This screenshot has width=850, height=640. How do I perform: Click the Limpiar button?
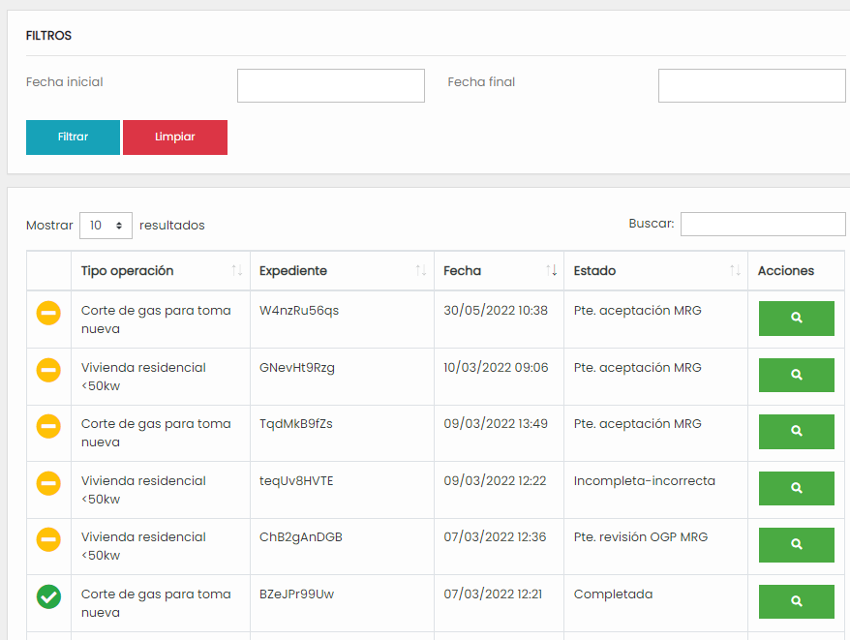[175, 137]
